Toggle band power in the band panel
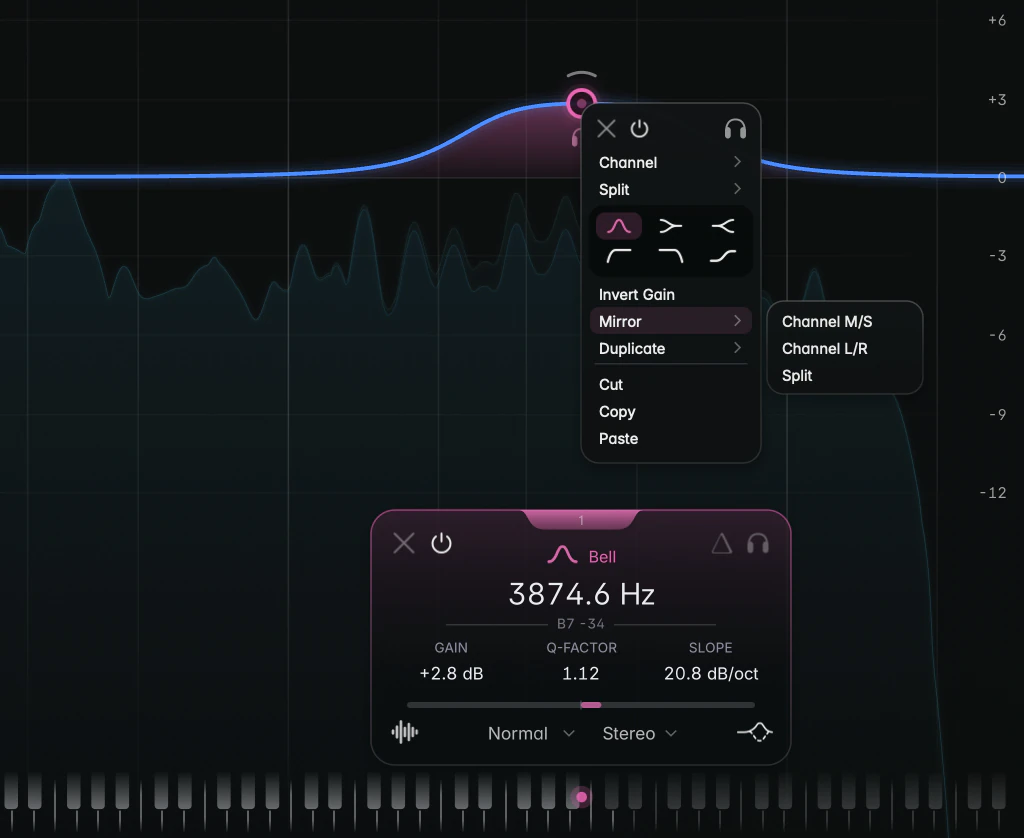Screen dimensions: 1024x838 pyautogui.click(x=441, y=543)
